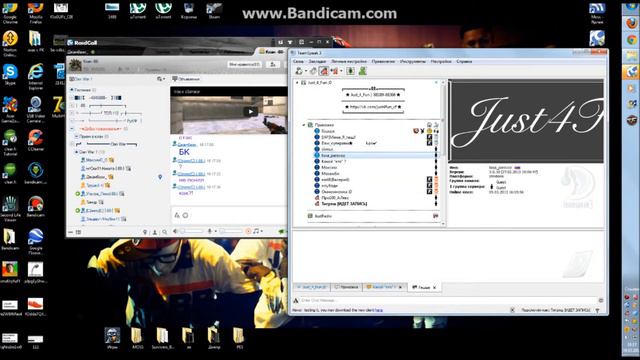Open the CCleaner desktop icon
The image size is (640, 360).
tap(36, 140)
